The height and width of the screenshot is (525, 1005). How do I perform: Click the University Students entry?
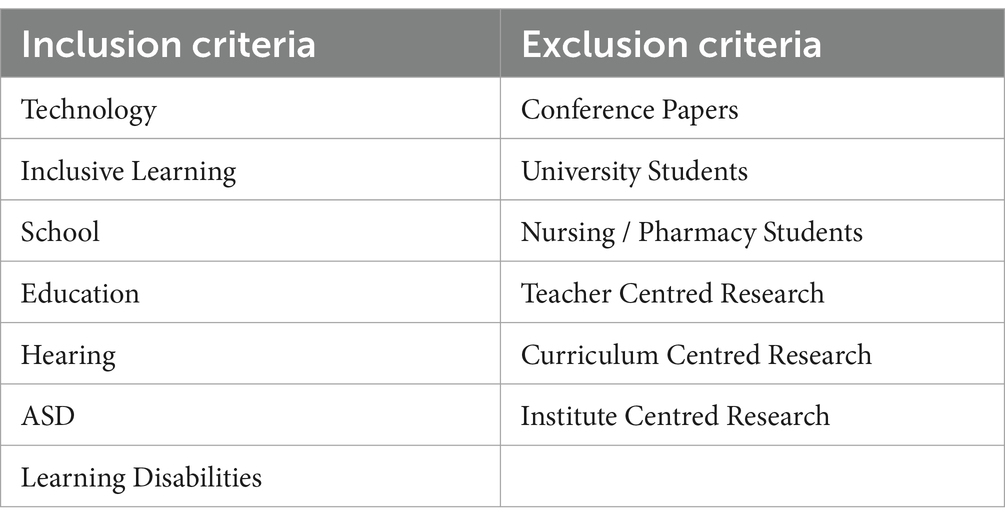click(x=752, y=170)
